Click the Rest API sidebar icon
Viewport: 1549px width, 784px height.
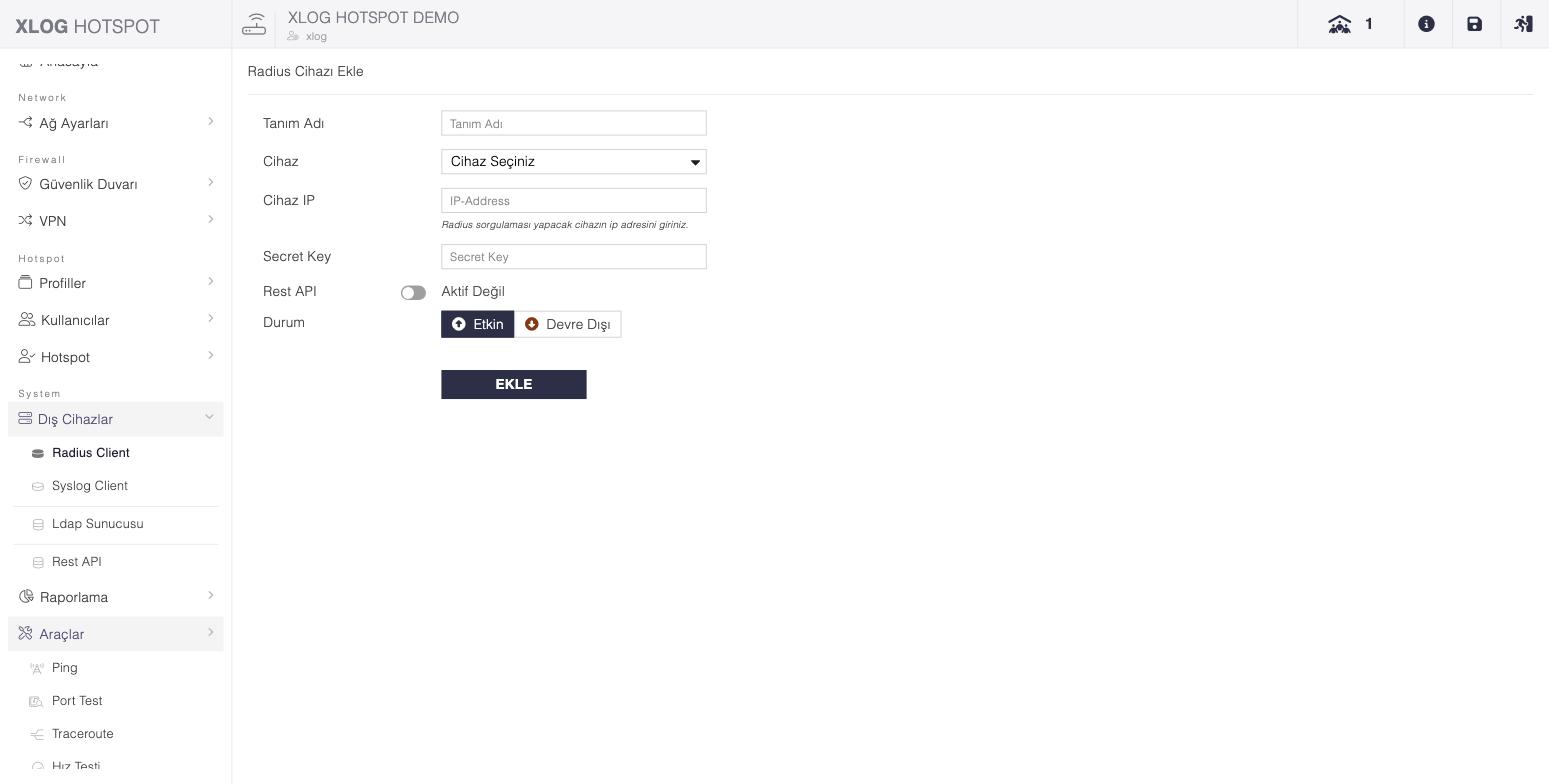[38, 562]
